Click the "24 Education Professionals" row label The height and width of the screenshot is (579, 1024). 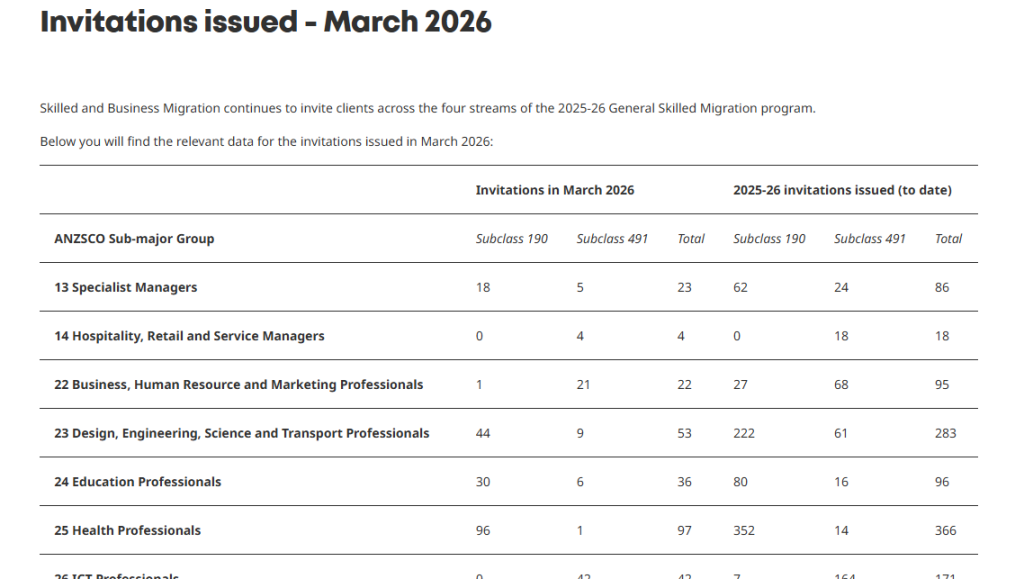[138, 482]
